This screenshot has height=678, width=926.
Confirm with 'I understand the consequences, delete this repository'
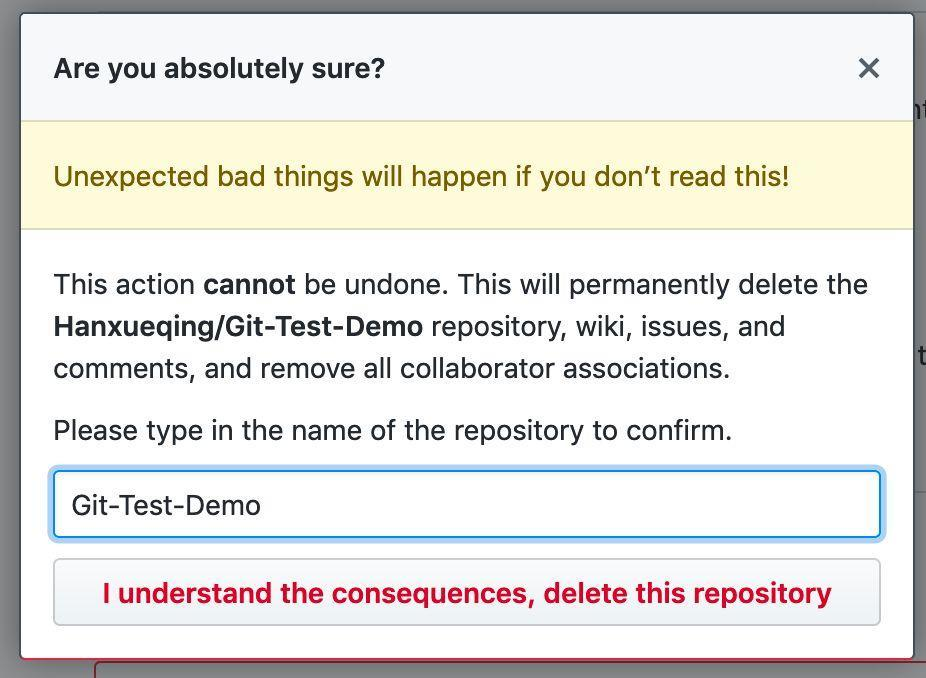point(467,592)
